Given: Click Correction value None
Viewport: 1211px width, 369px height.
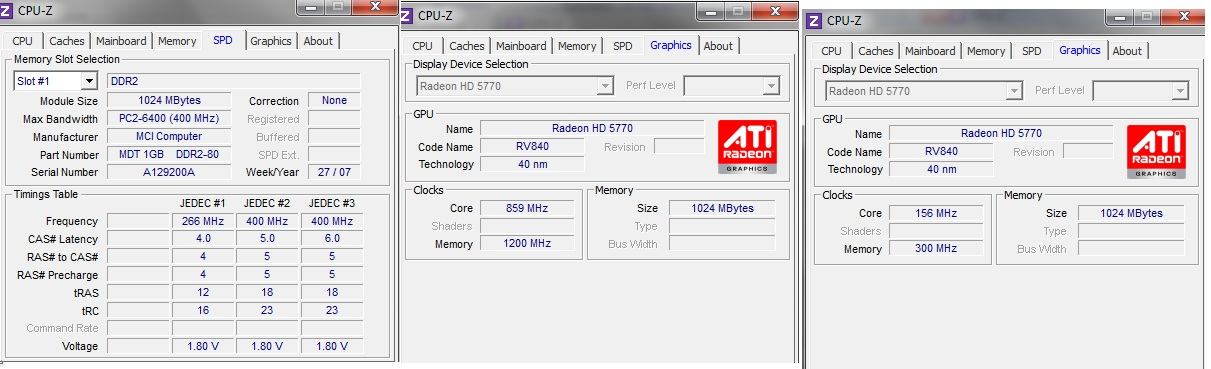Looking at the screenshot, I should tap(334, 100).
